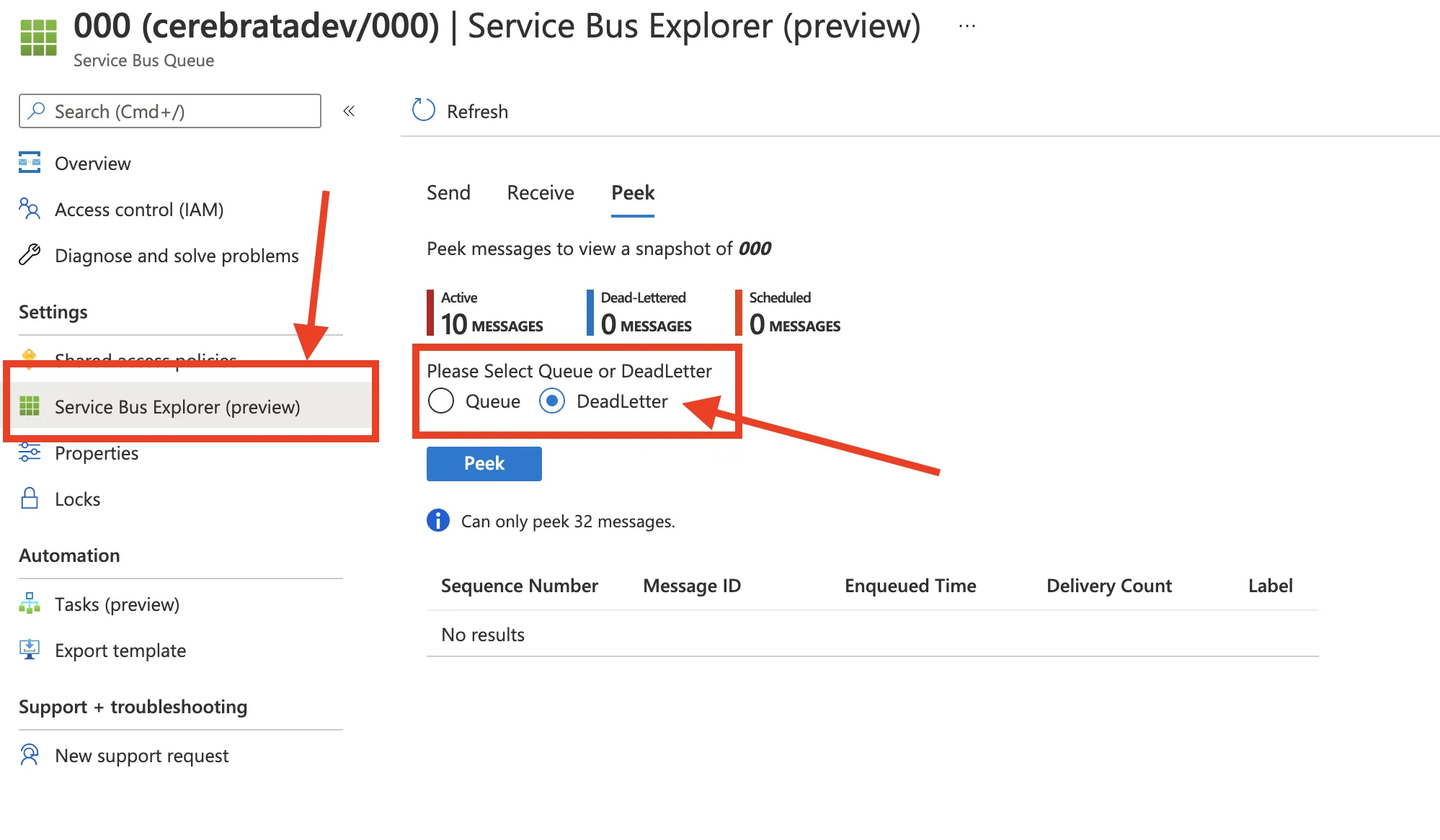1440x840 pixels.
Task: Click the Refresh circular arrow icon
Action: (423, 110)
